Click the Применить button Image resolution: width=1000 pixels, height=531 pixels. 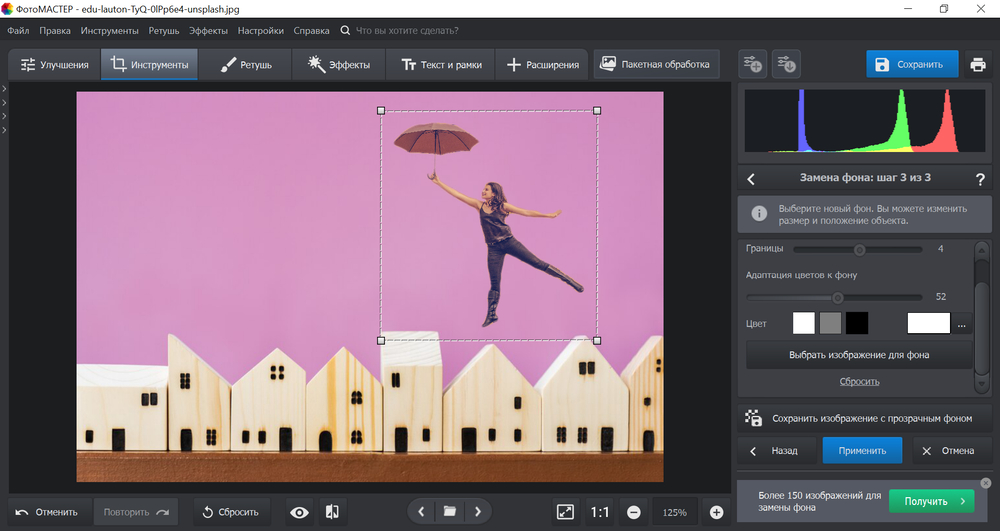tap(862, 450)
